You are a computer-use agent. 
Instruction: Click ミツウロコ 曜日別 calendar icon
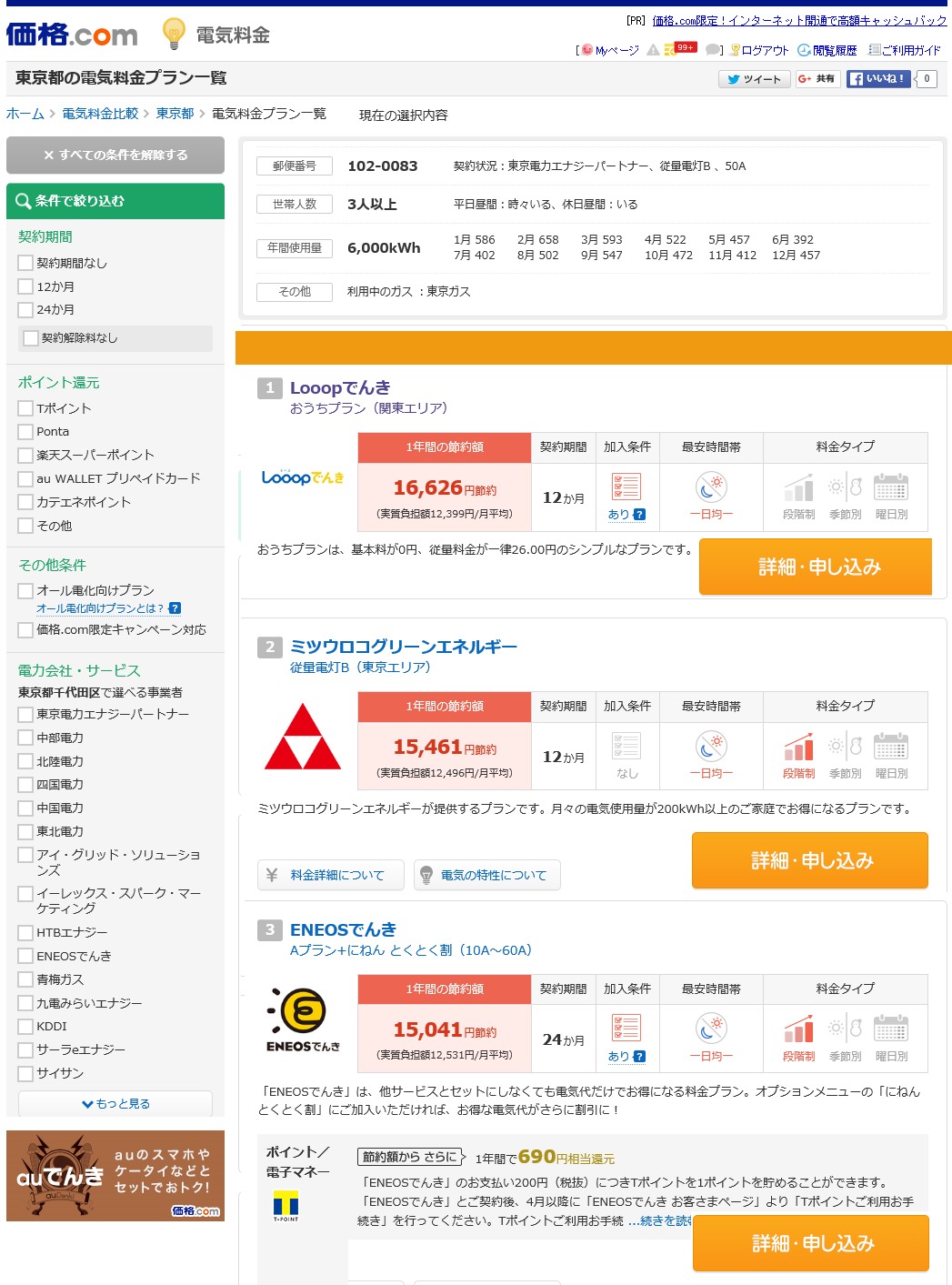click(x=891, y=747)
